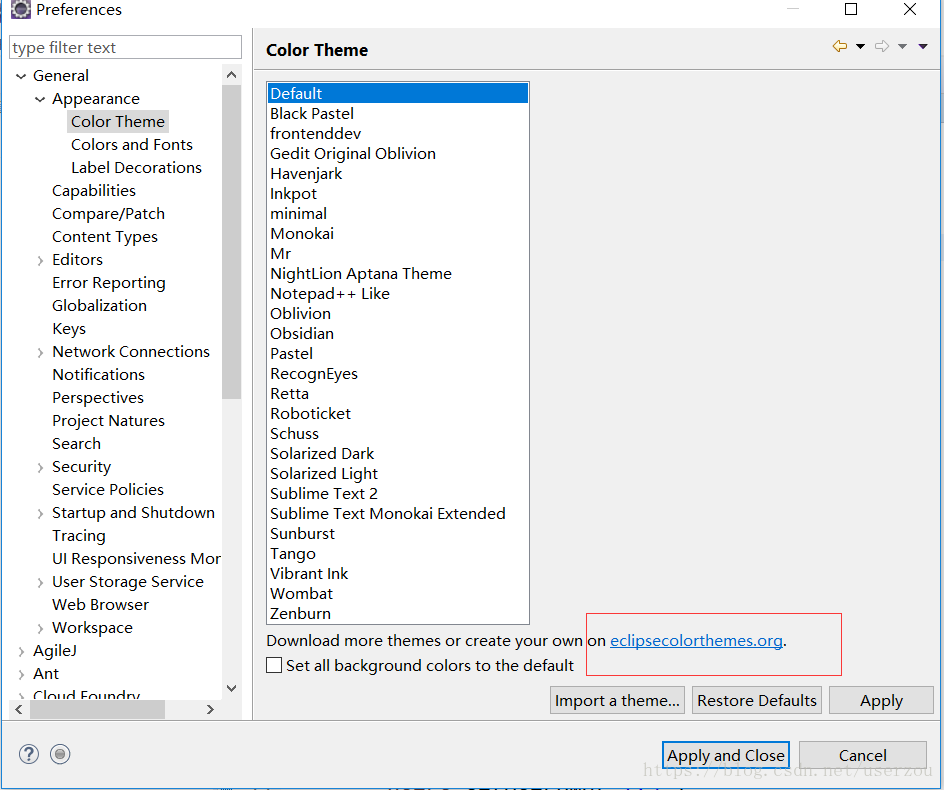
Task: Select the Sublime Text 2 theme
Action: tap(398, 494)
